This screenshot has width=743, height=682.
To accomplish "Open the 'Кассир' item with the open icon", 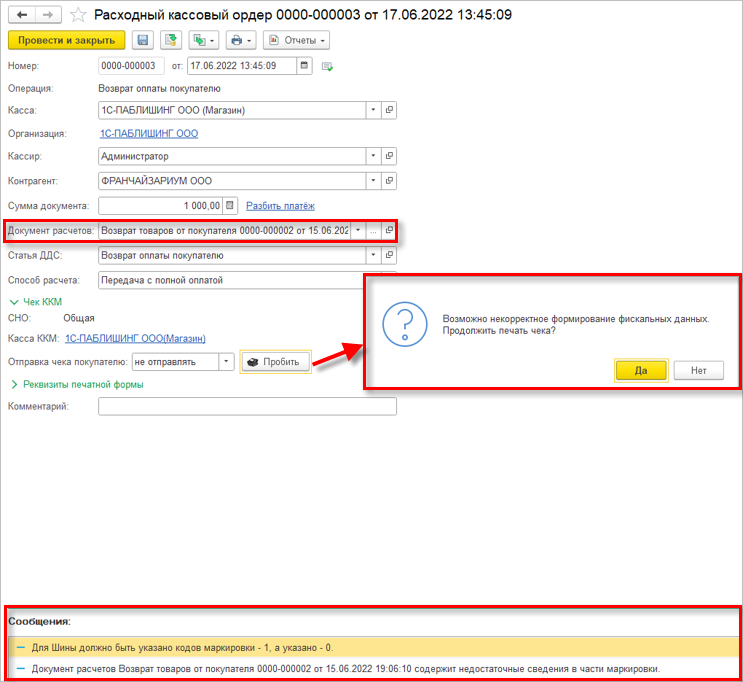I will click(389, 156).
